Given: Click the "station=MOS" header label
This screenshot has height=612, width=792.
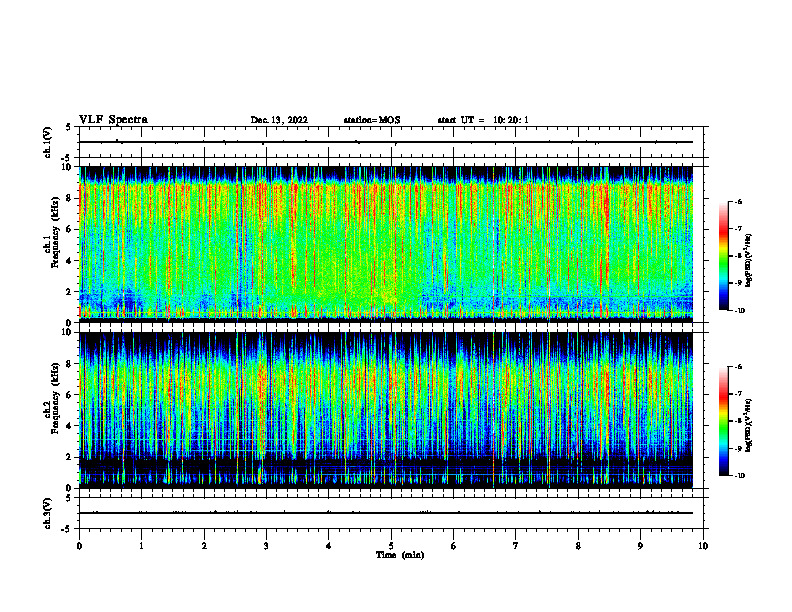Looking at the screenshot, I should [372, 120].
